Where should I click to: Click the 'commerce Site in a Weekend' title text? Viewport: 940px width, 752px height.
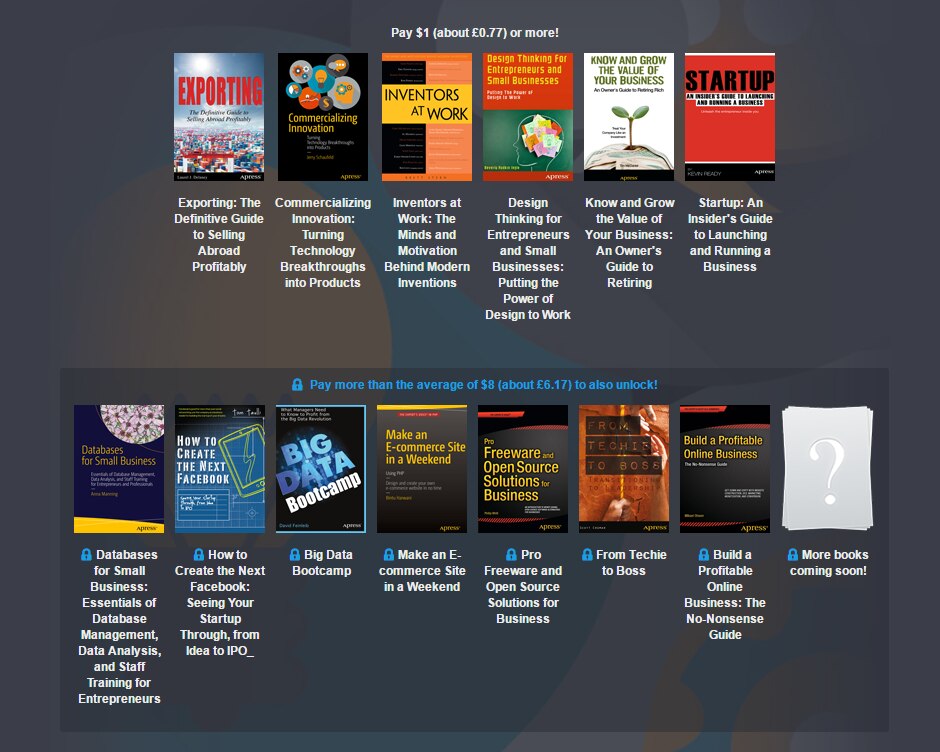pyautogui.click(x=421, y=570)
